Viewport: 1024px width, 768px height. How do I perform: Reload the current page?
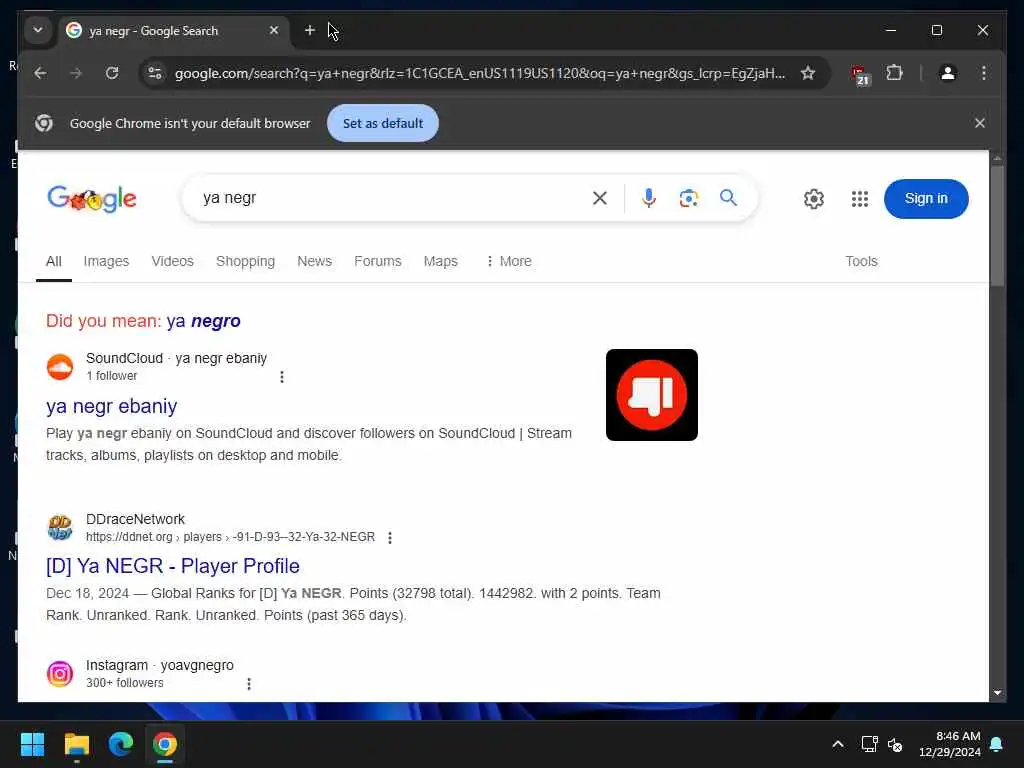[112, 73]
